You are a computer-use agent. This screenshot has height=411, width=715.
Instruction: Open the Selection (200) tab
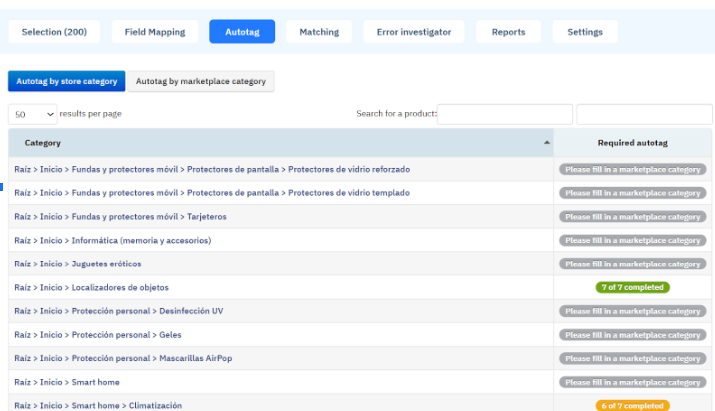(x=54, y=32)
